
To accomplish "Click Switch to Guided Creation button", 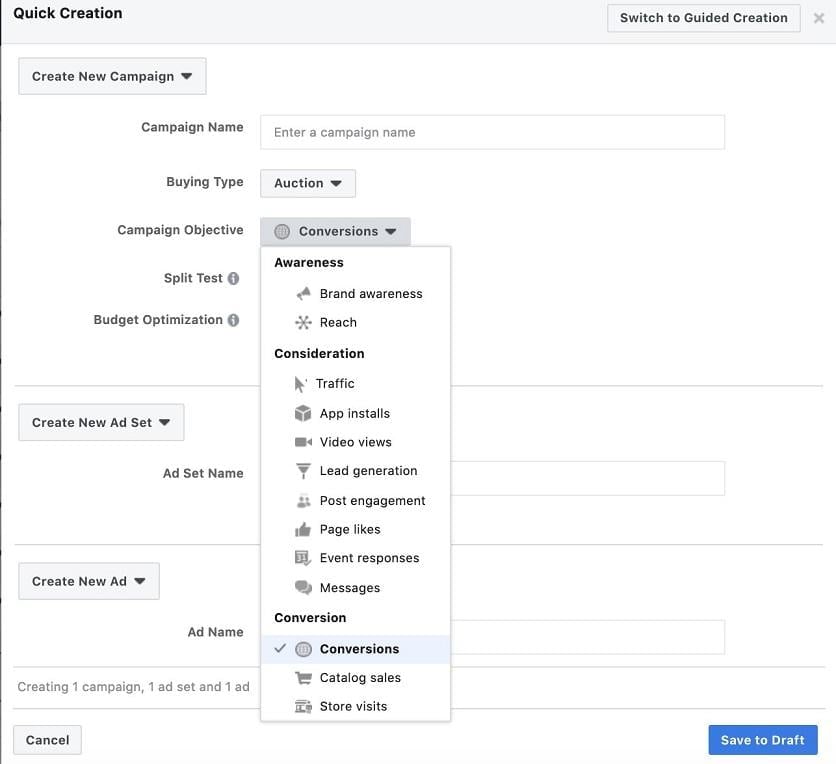I will 704,18.
